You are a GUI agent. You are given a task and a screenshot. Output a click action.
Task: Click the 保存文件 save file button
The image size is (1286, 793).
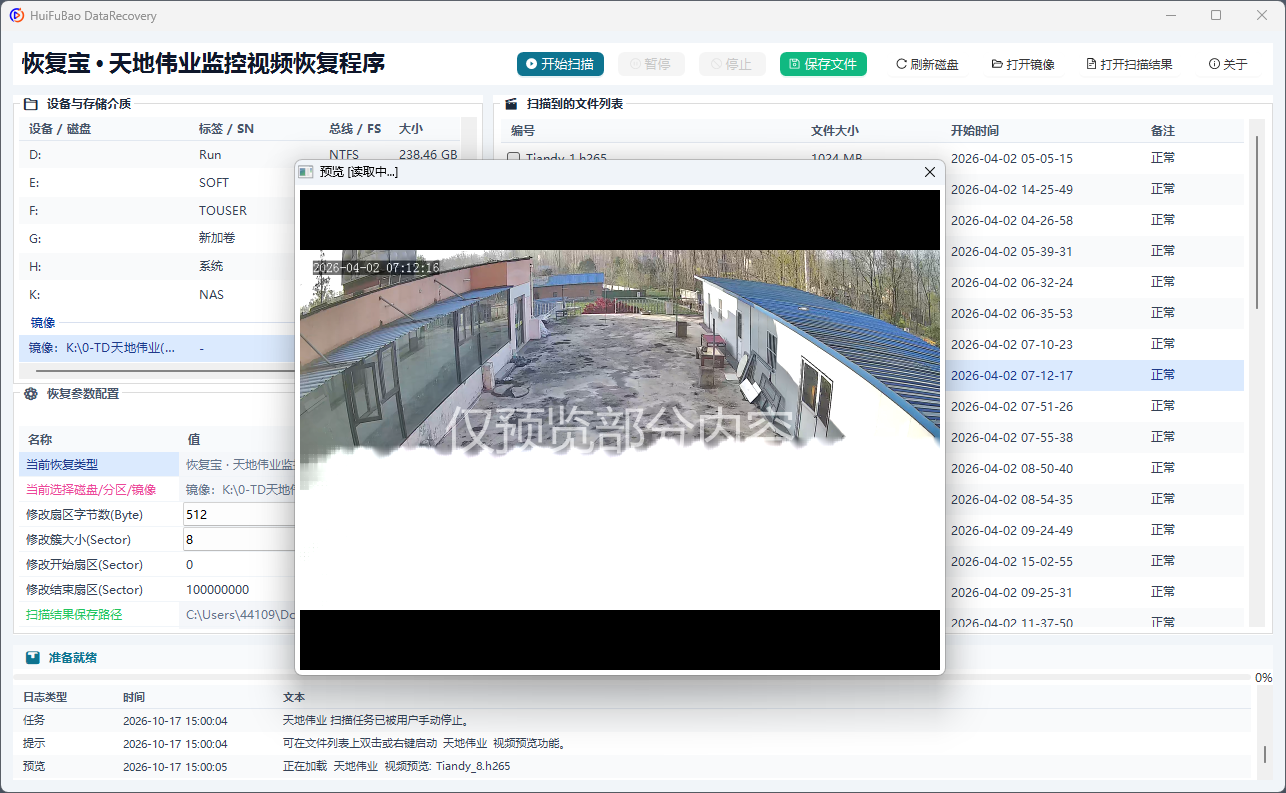tap(823, 64)
